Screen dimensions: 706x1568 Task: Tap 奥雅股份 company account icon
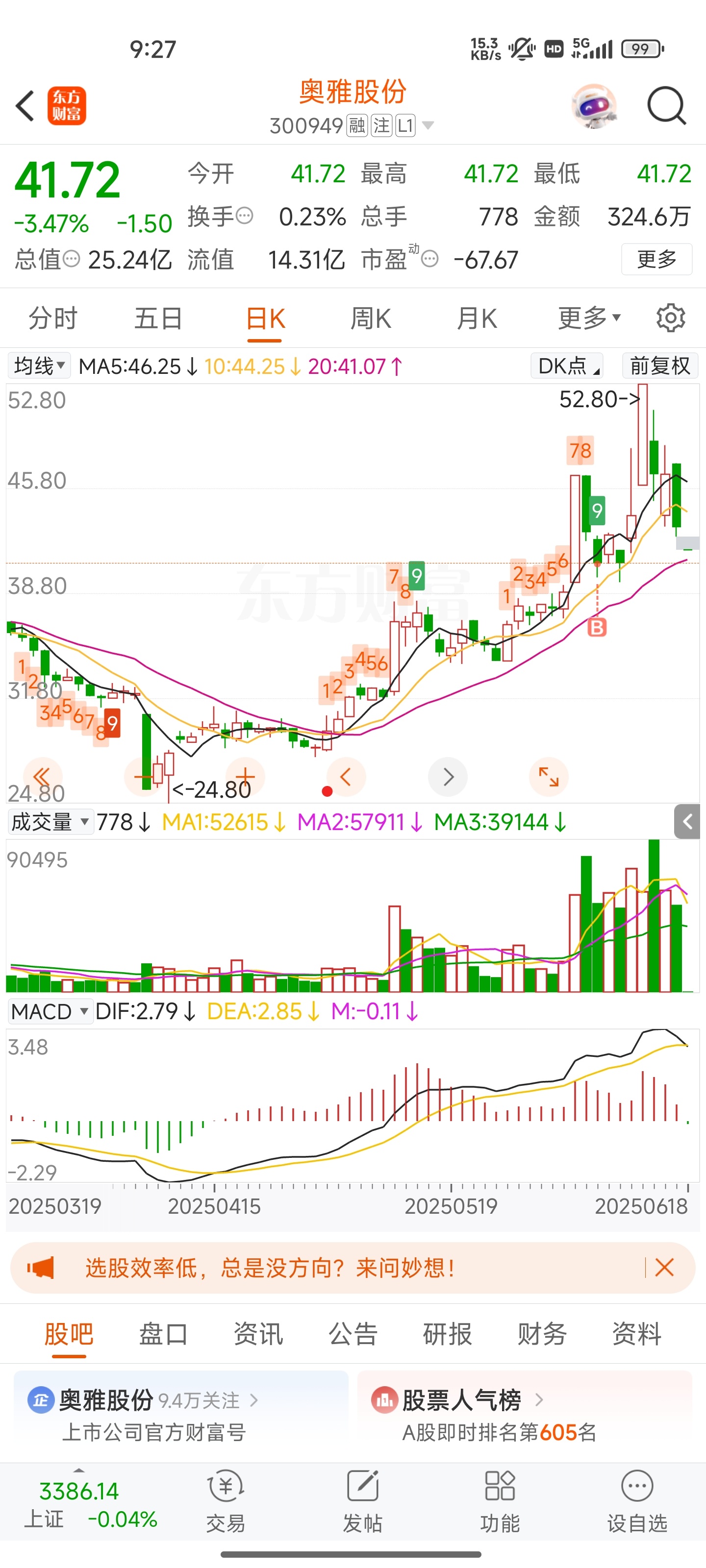(41, 1400)
